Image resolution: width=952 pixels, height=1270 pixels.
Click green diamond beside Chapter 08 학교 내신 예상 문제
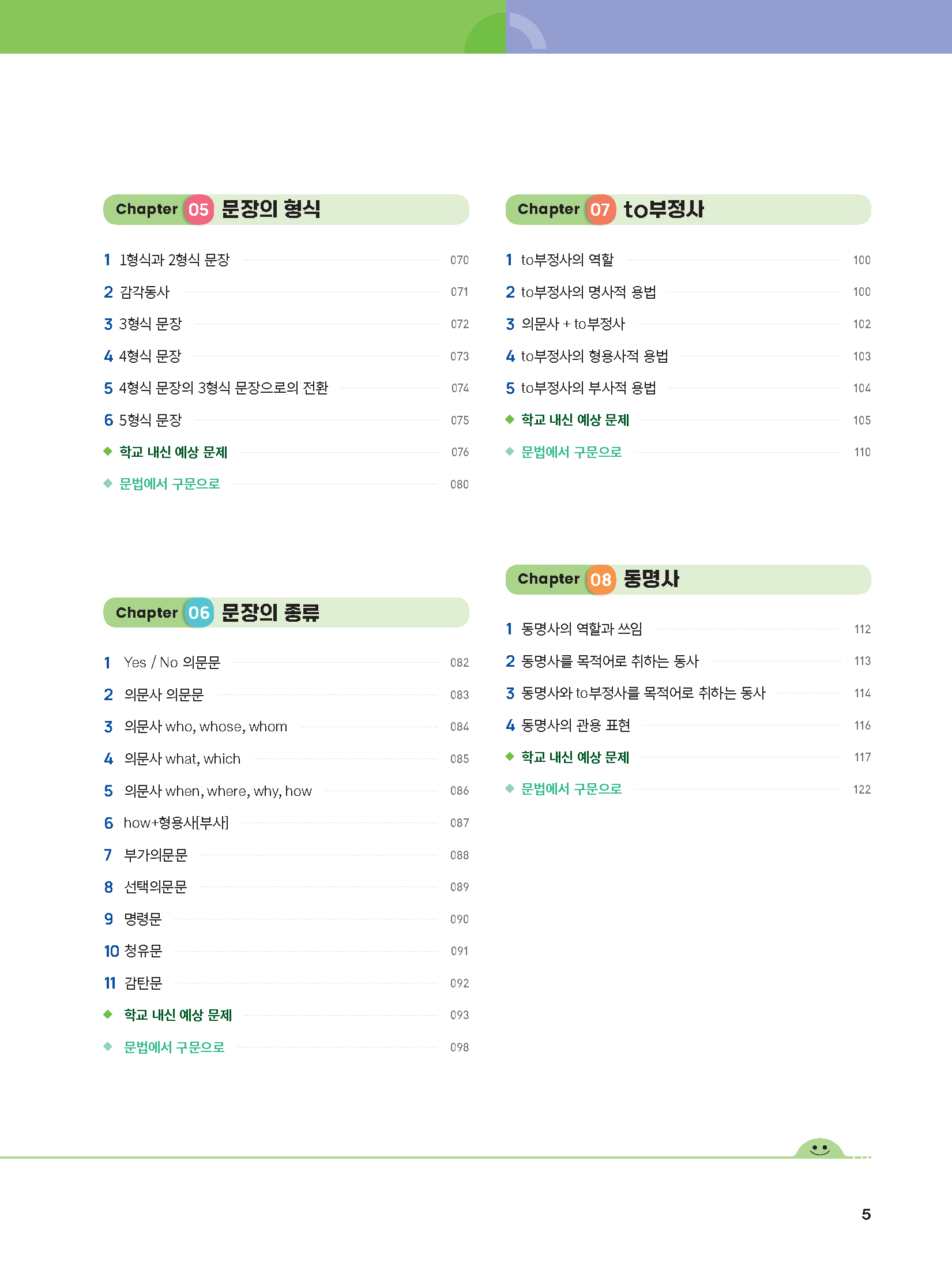click(510, 757)
